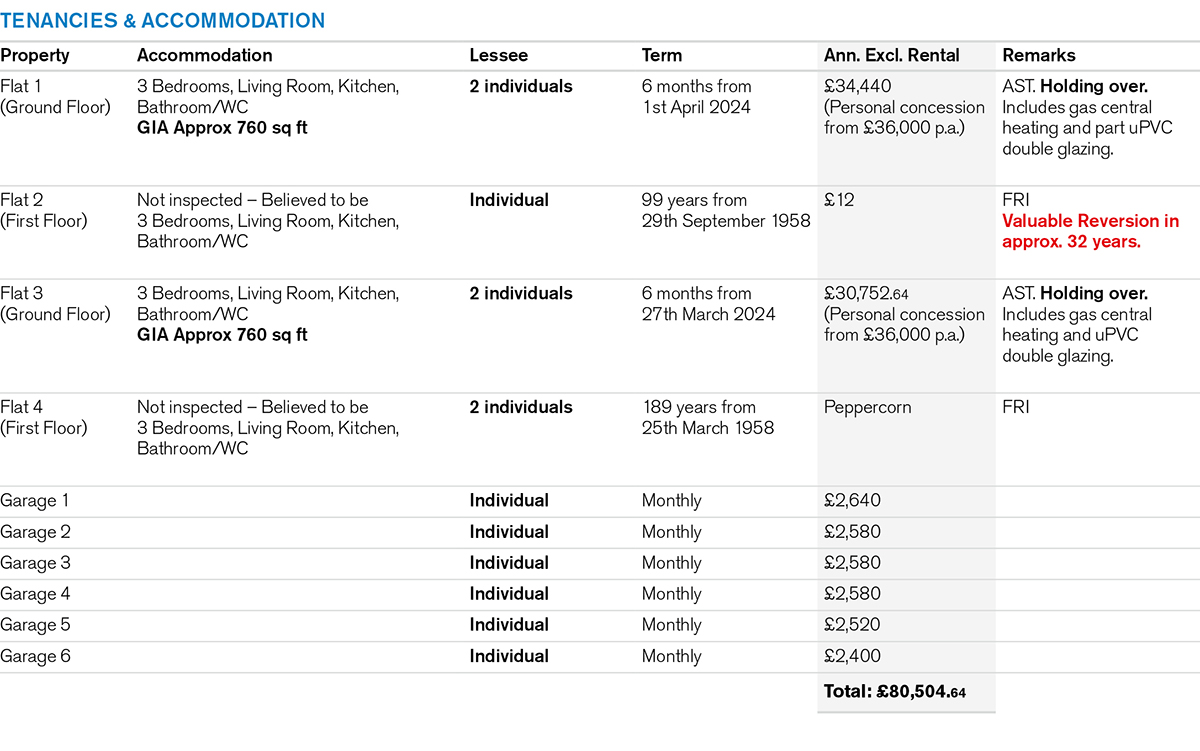Select the Peppercorn rental entry

click(866, 407)
